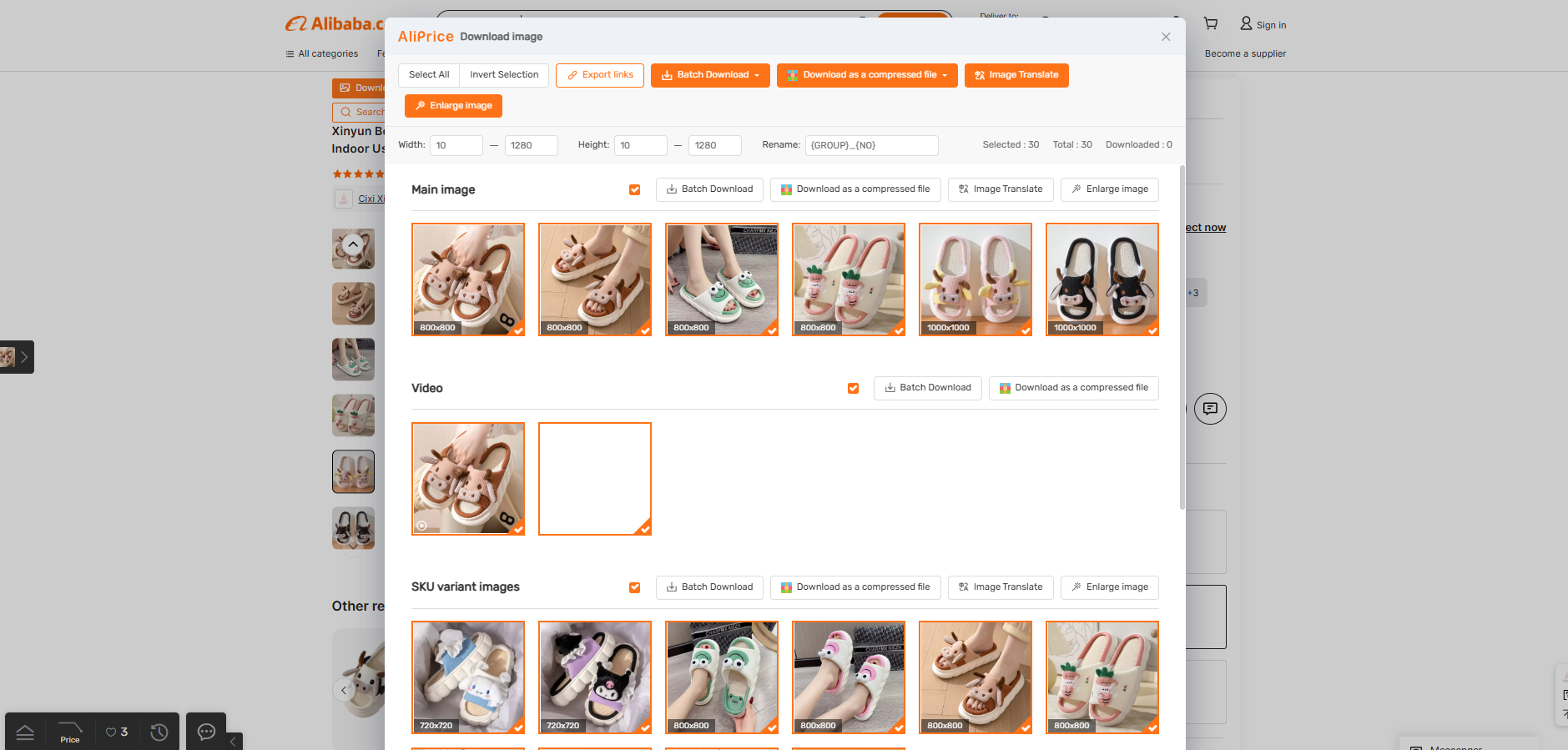Close the AliPrice download image dialog
This screenshot has height=750, width=1568.
click(x=1166, y=37)
